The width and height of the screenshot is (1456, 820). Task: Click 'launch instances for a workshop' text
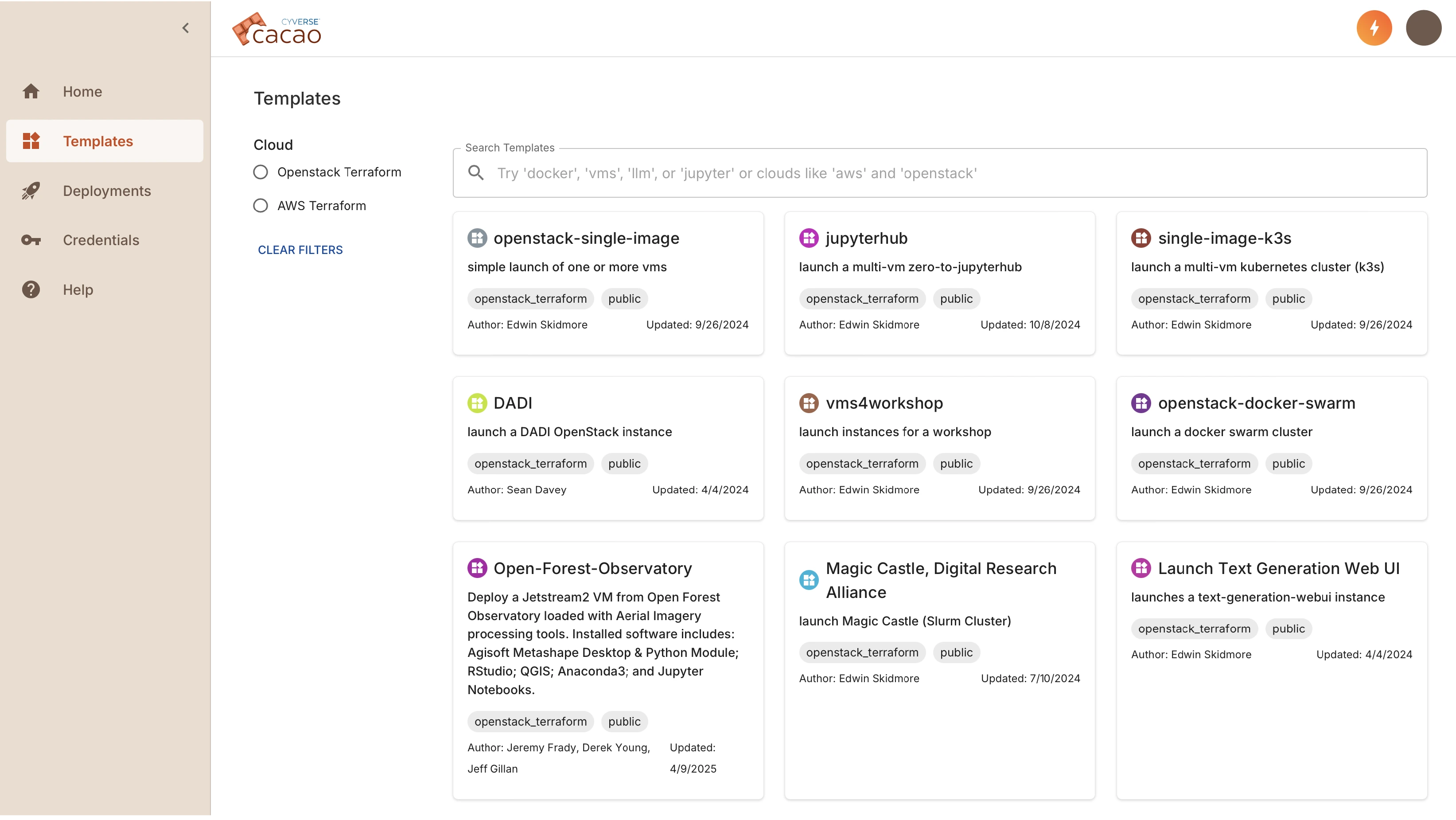coord(895,432)
